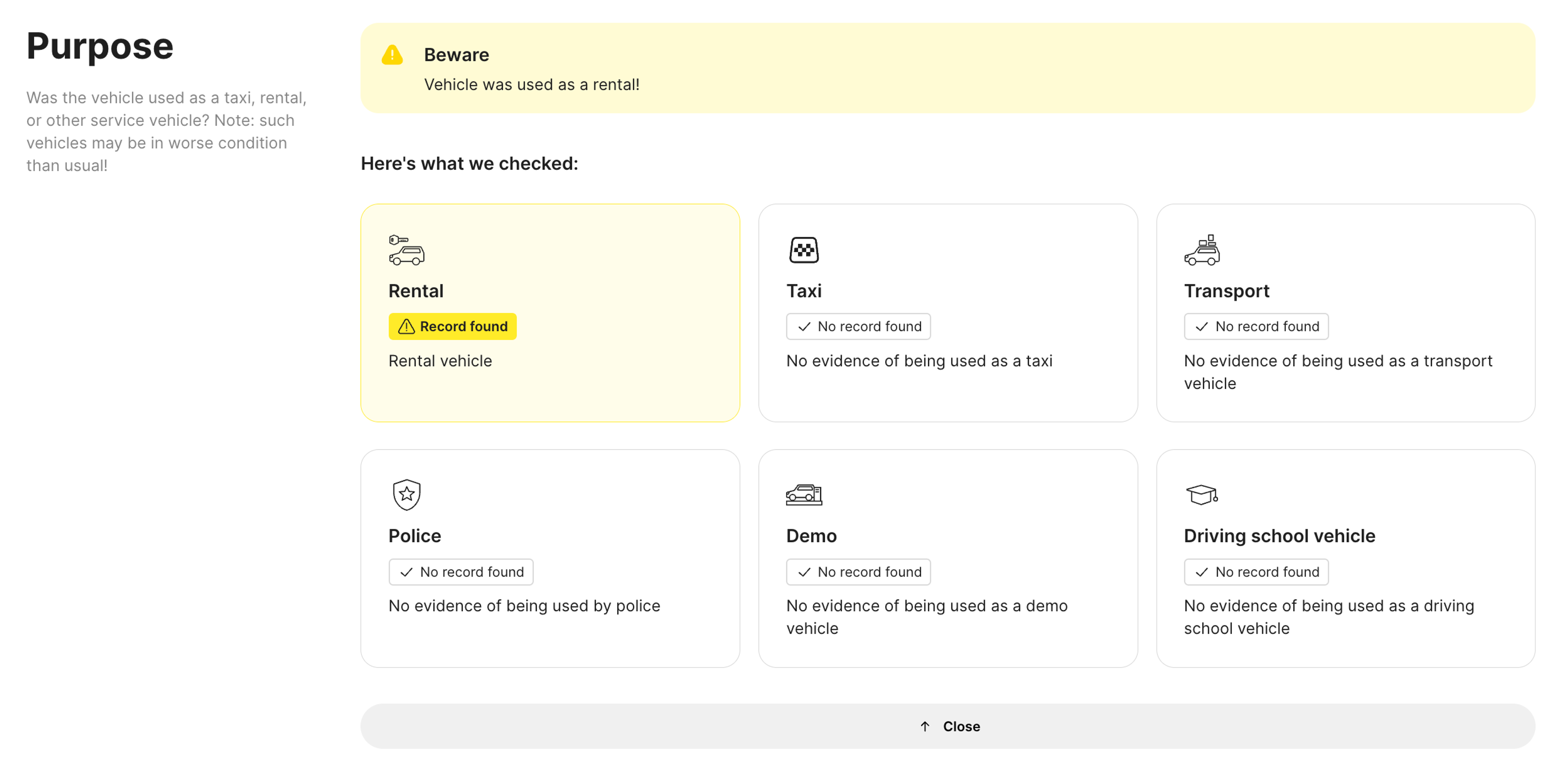Click the Purpose section heading

[100, 46]
